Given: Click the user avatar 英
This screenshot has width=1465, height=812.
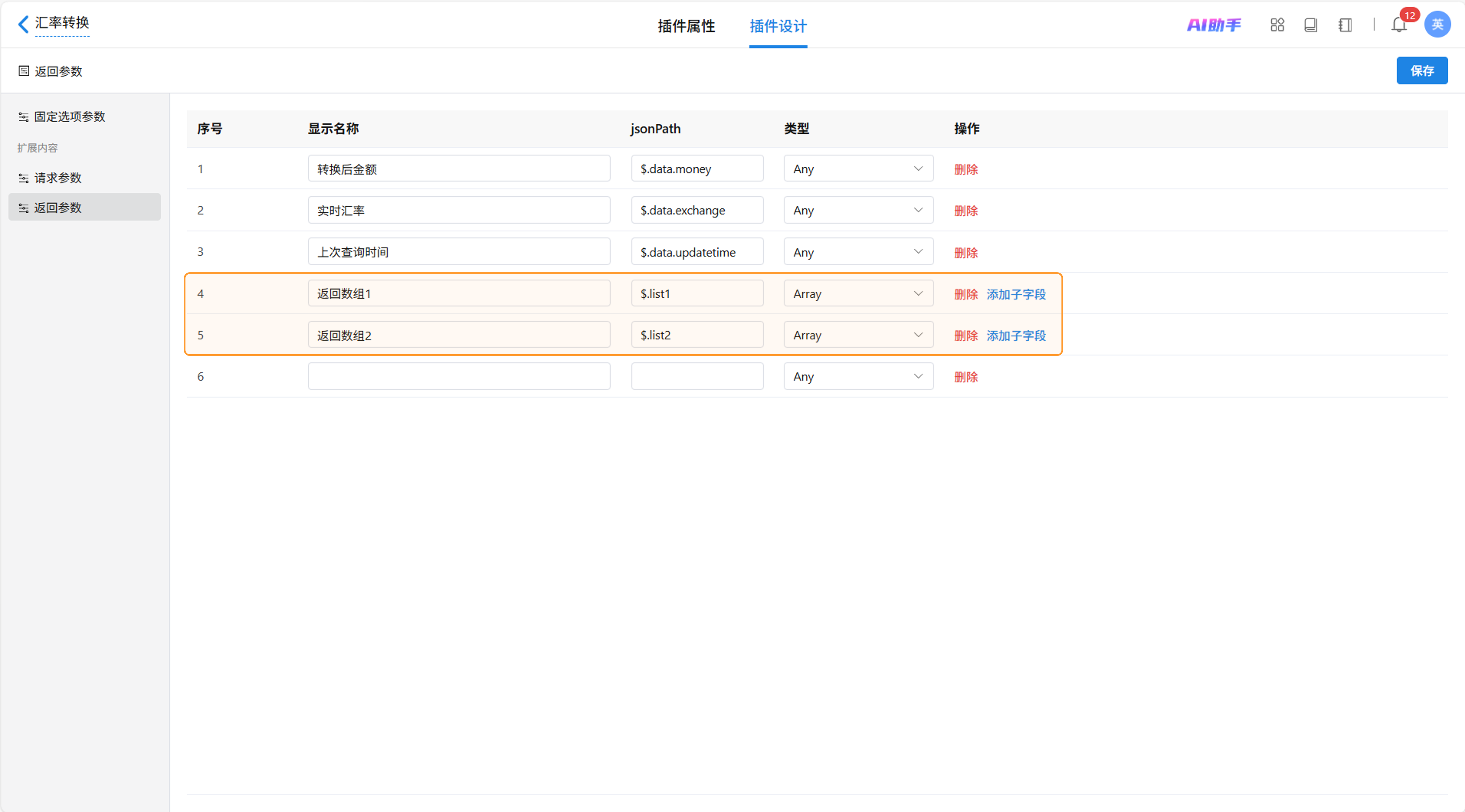Looking at the screenshot, I should (x=1437, y=24).
